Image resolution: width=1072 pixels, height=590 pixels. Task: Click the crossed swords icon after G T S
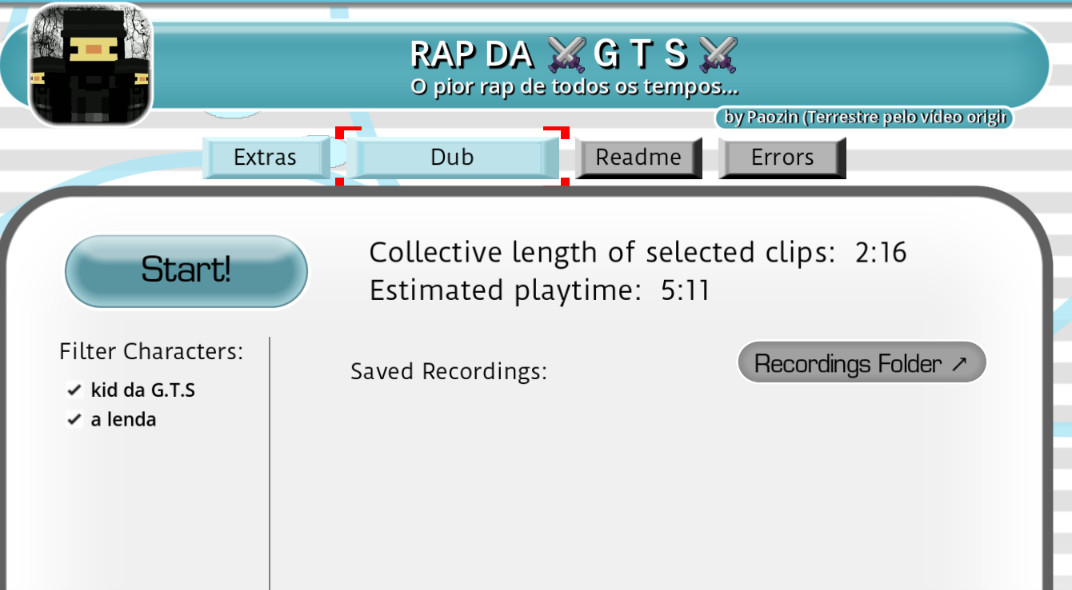click(x=718, y=55)
